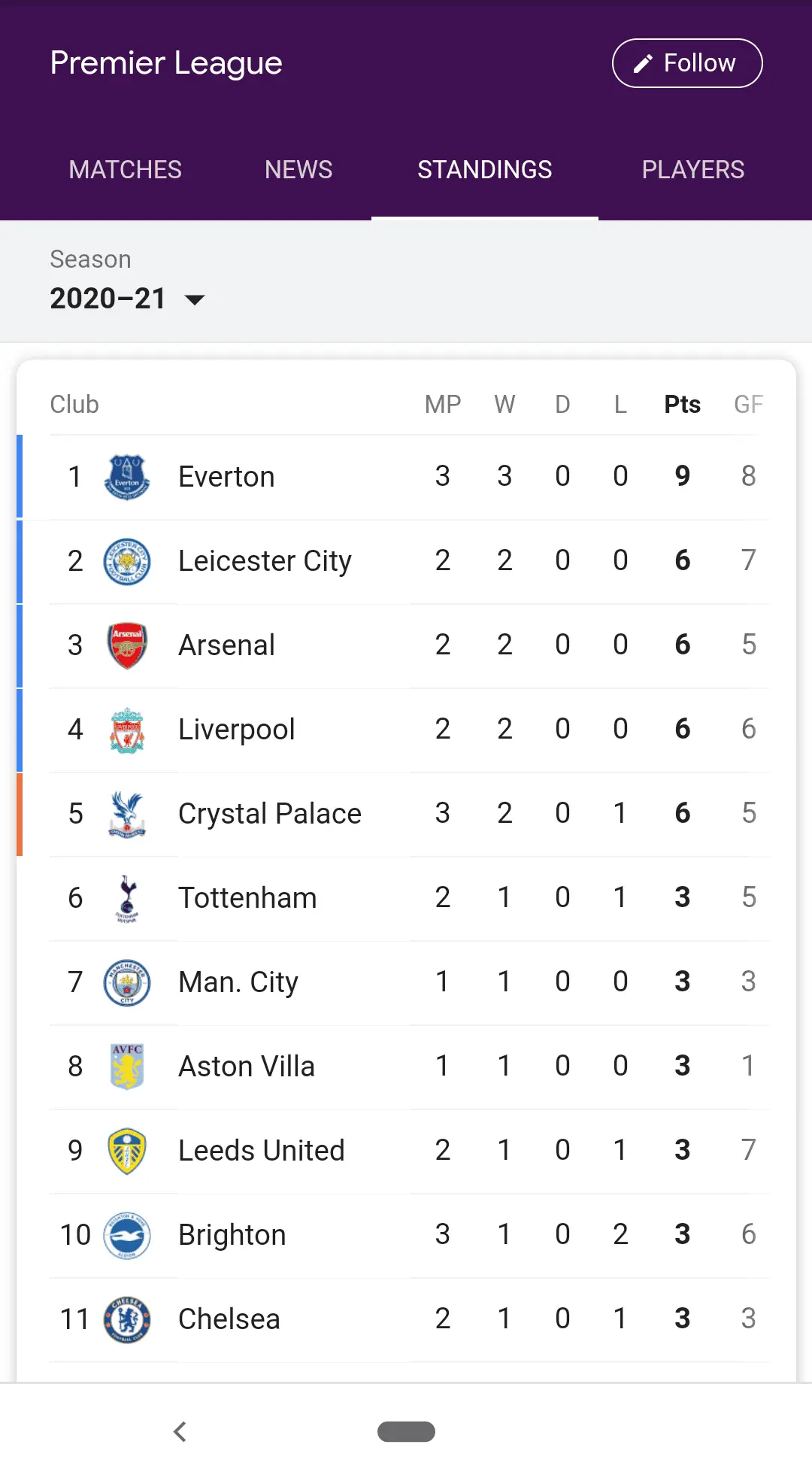Open the News tab
812x1481 pixels.
298,170
